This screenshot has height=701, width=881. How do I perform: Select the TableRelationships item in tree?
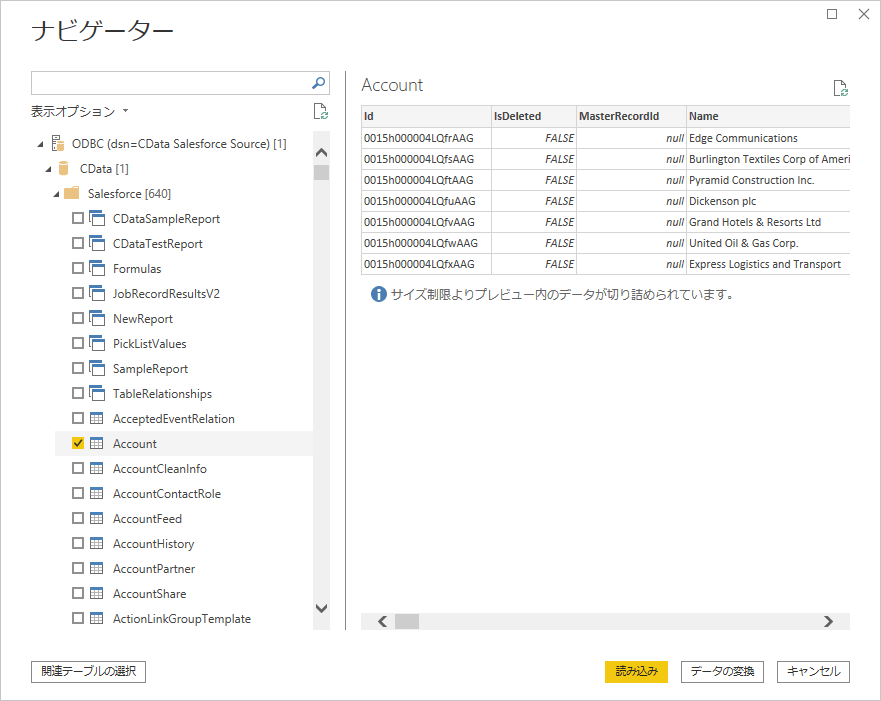[x=162, y=394]
